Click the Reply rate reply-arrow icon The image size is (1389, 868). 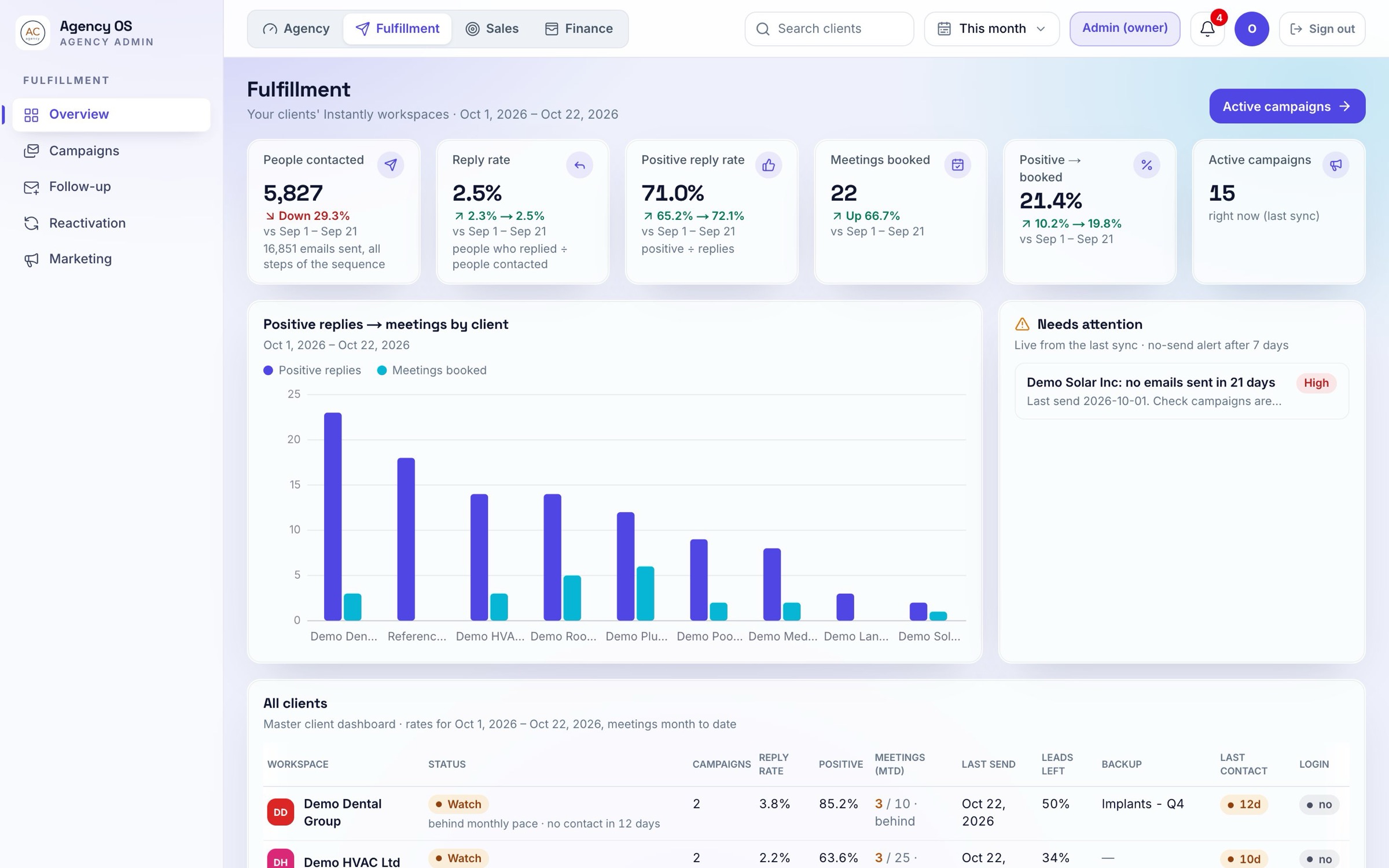point(579,165)
